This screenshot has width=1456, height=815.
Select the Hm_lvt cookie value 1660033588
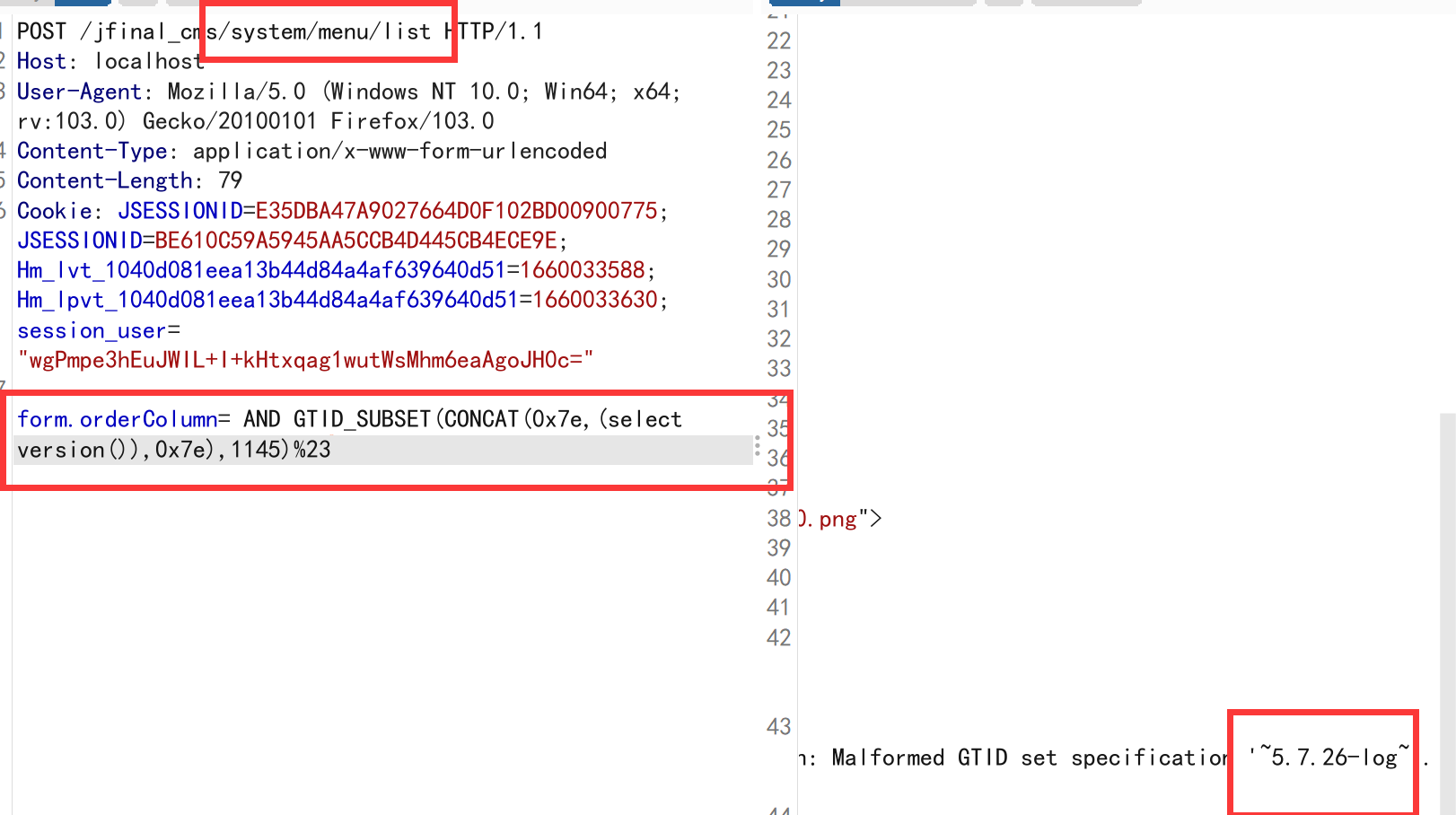[583, 270]
